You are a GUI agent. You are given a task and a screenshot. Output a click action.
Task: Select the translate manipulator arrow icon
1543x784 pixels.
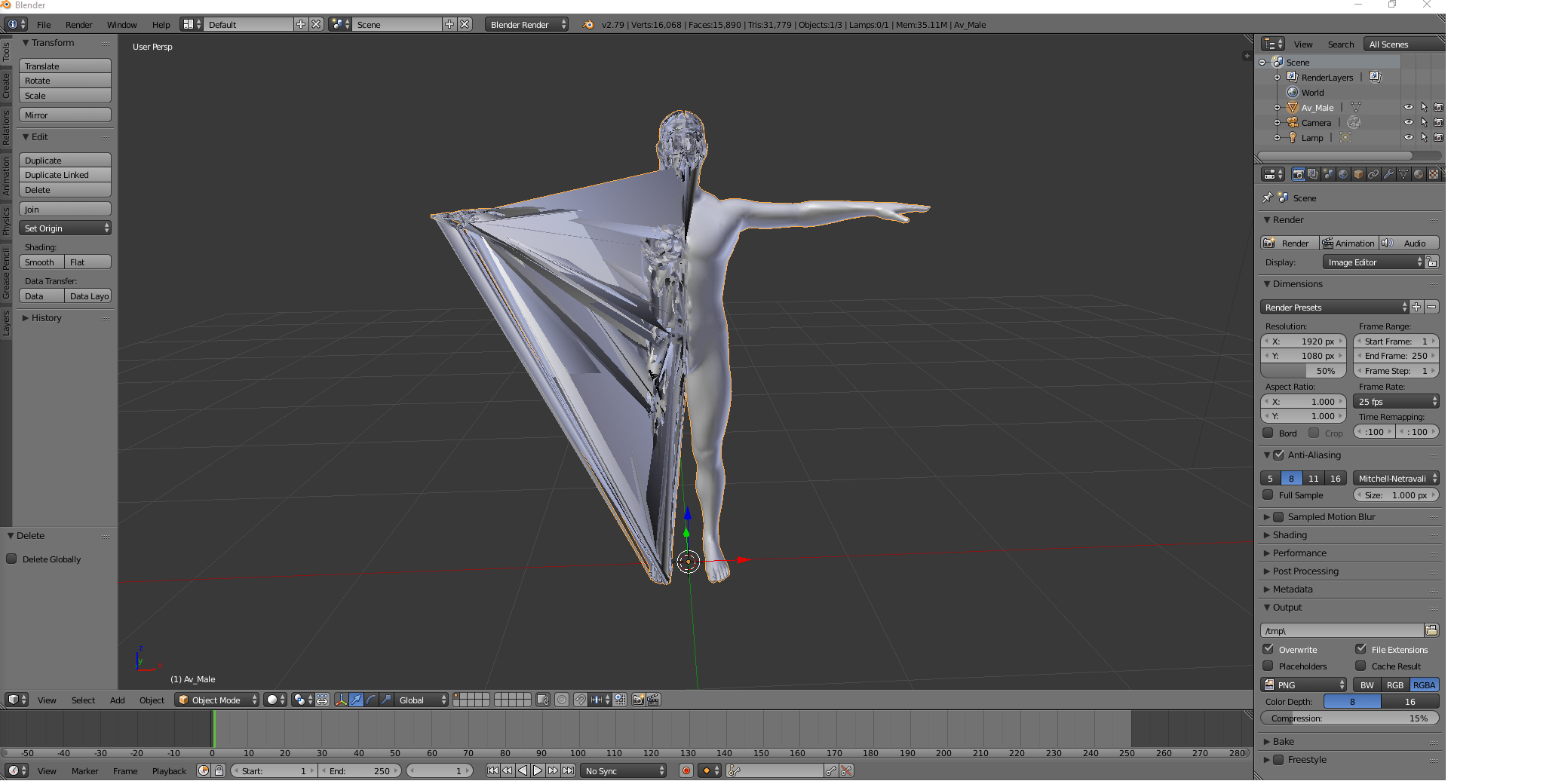(356, 700)
